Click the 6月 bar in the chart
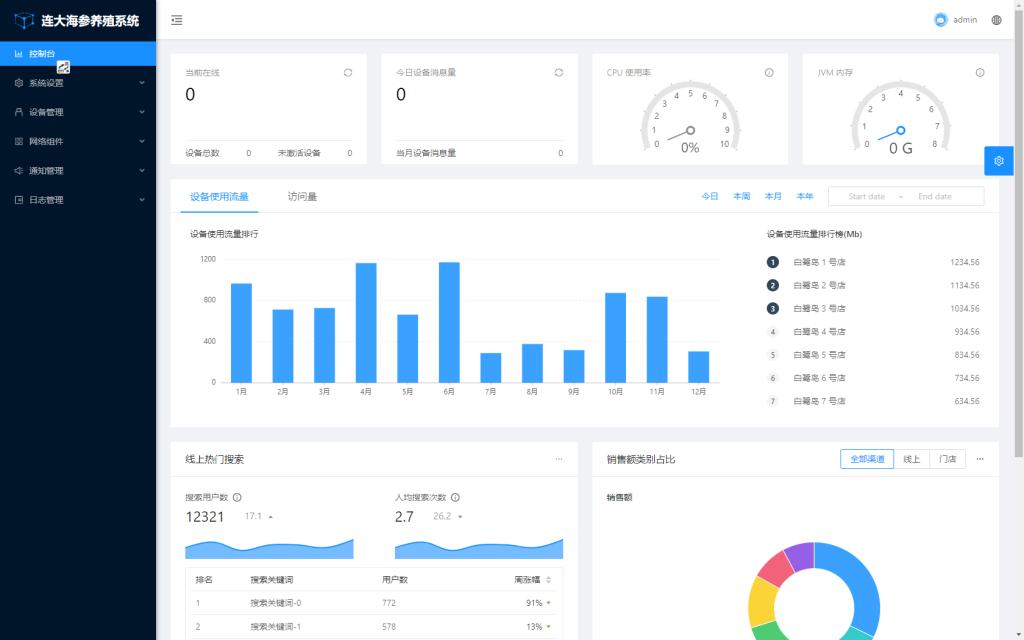This screenshot has height=640, width=1024. coord(449,323)
